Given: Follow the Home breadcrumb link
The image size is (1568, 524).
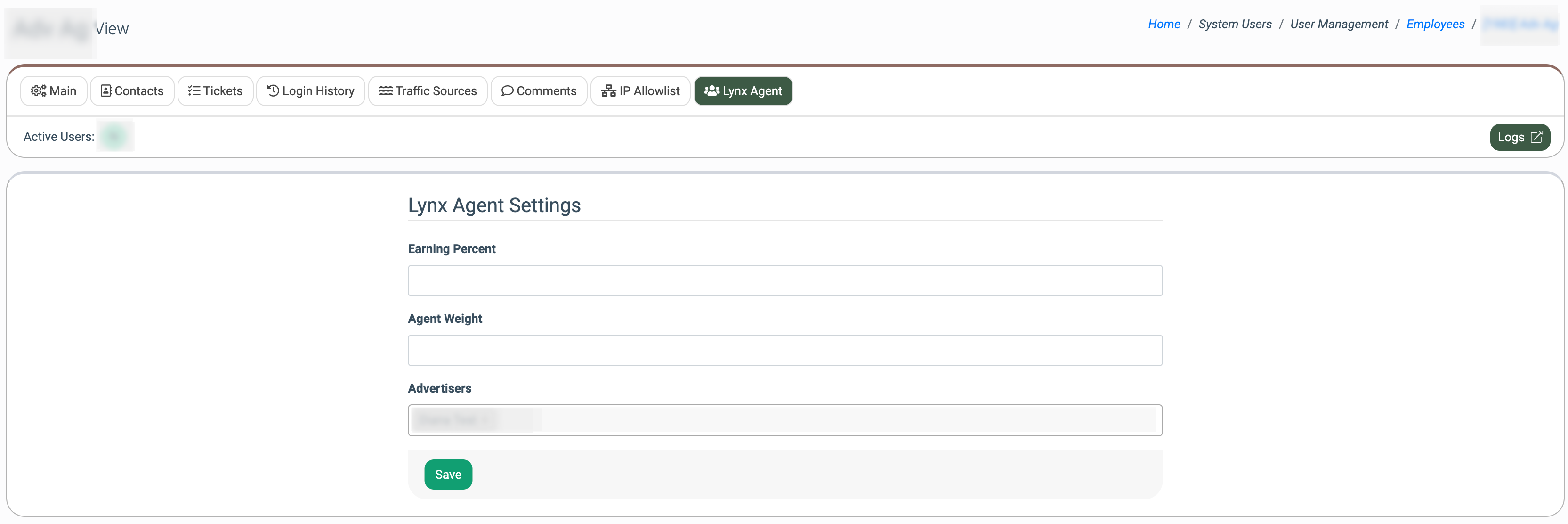Looking at the screenshot, I should click(1163, 25).
